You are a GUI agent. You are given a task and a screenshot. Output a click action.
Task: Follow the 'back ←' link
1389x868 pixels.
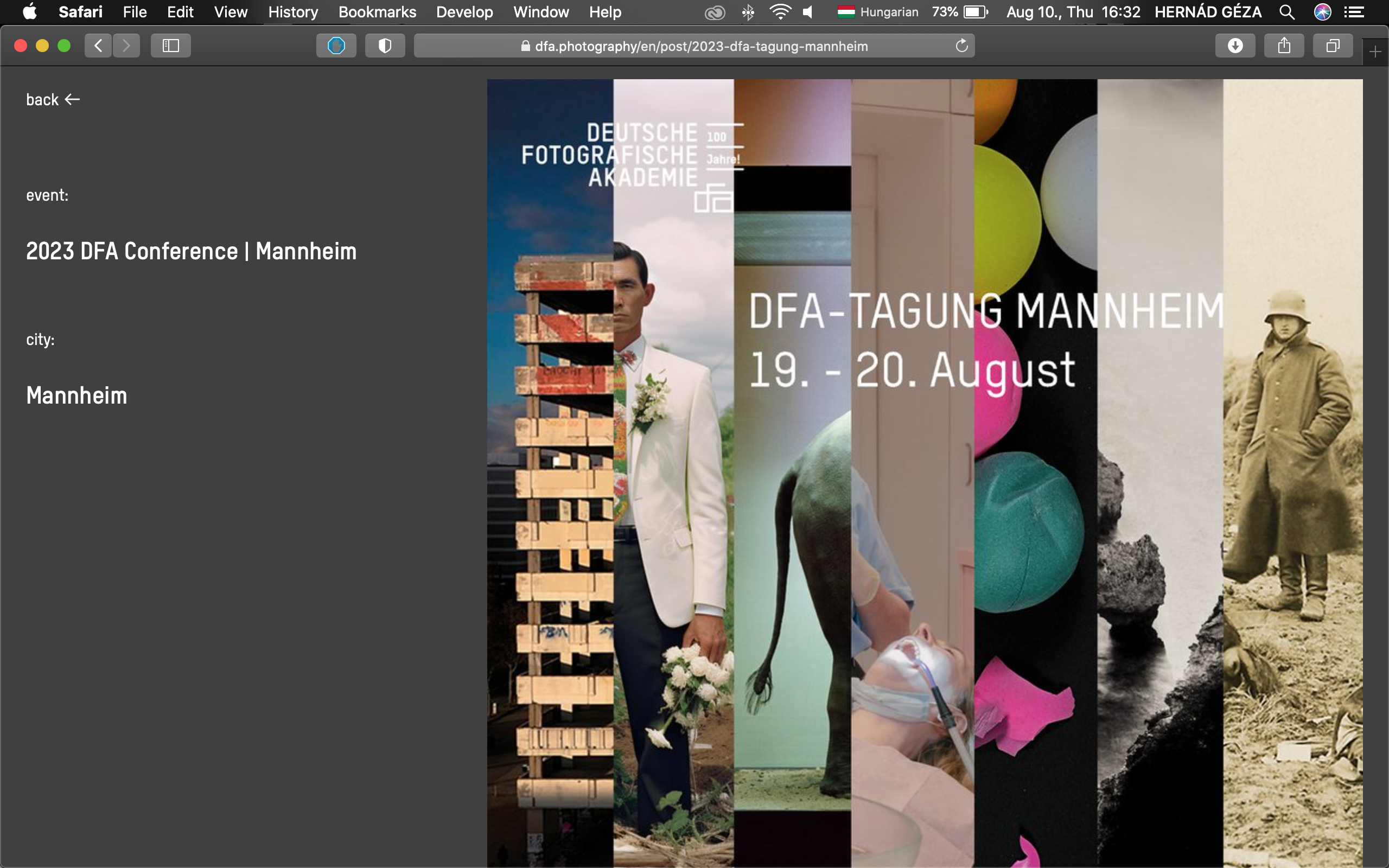(53, 99)
